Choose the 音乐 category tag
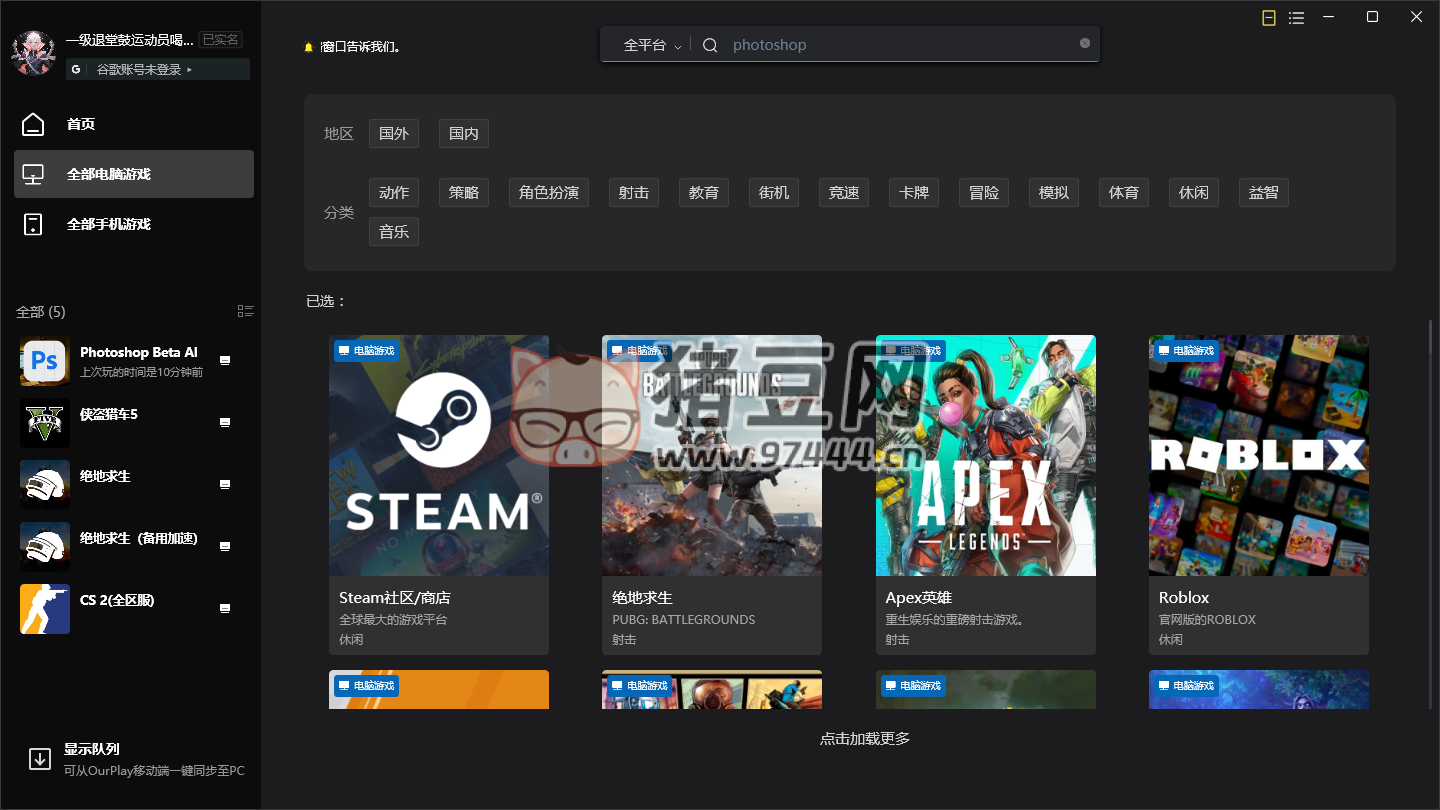1440x810 pixels. (x=394, y=232)
